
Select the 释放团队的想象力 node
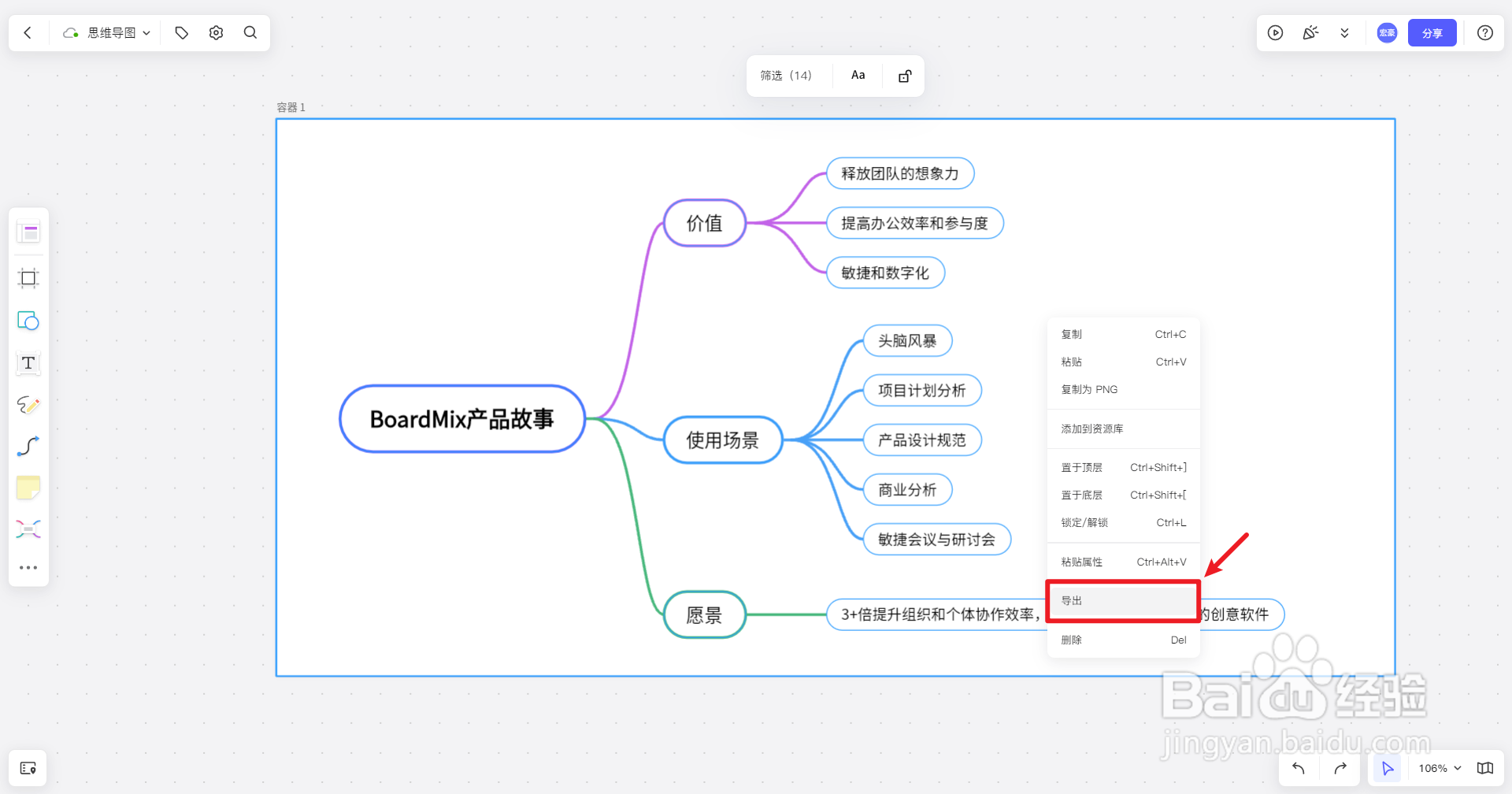tap(900, 173)
